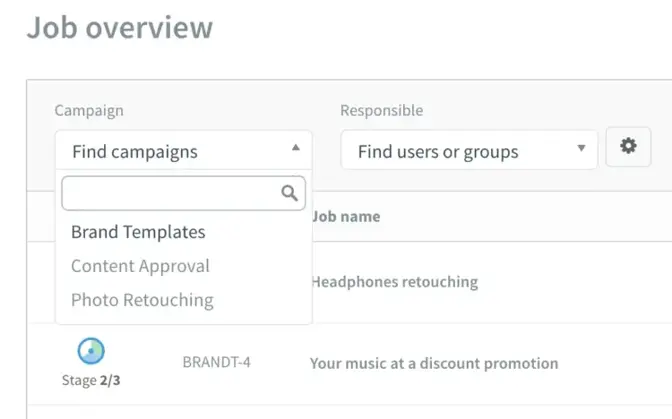Click the Stage 2/3 status text
This screenshot has height=419, width=672.
coord(91,379)
